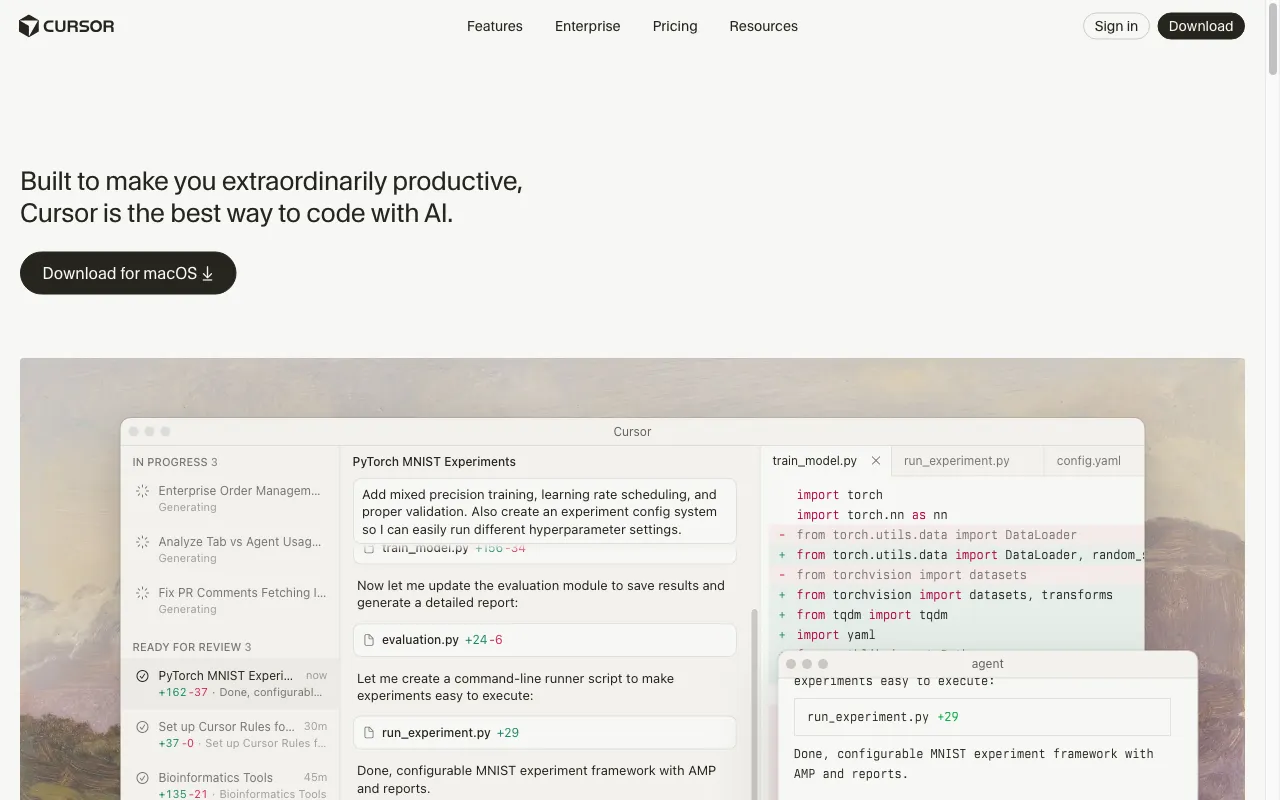The height and width of the screenshot is (800, 1280).
Task: Go to Pricing page
Action: pyautogui.click(x=675, y=26)
